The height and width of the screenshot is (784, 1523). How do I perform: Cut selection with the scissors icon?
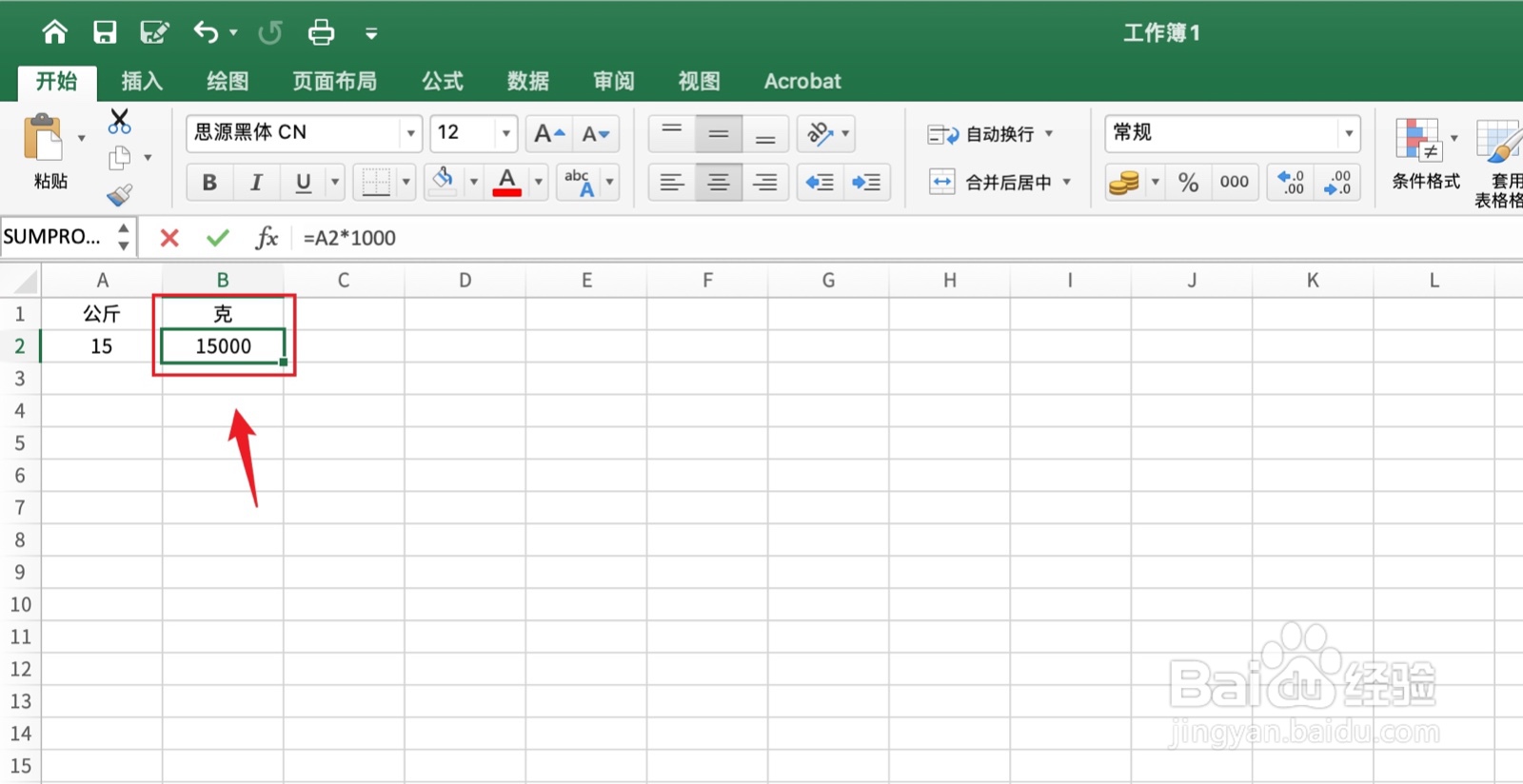point(119,121)
